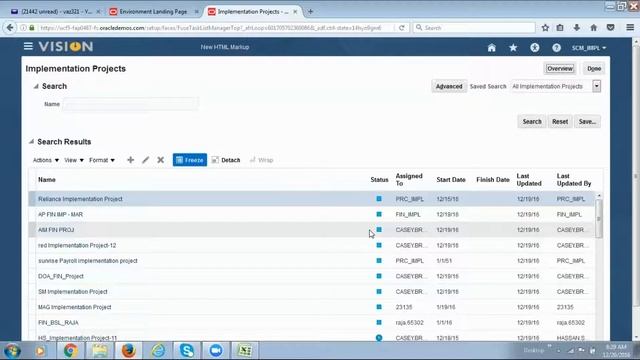Screen dimensions: 640x360
Task: Toggle the Freeze column button
Action: 190,160
